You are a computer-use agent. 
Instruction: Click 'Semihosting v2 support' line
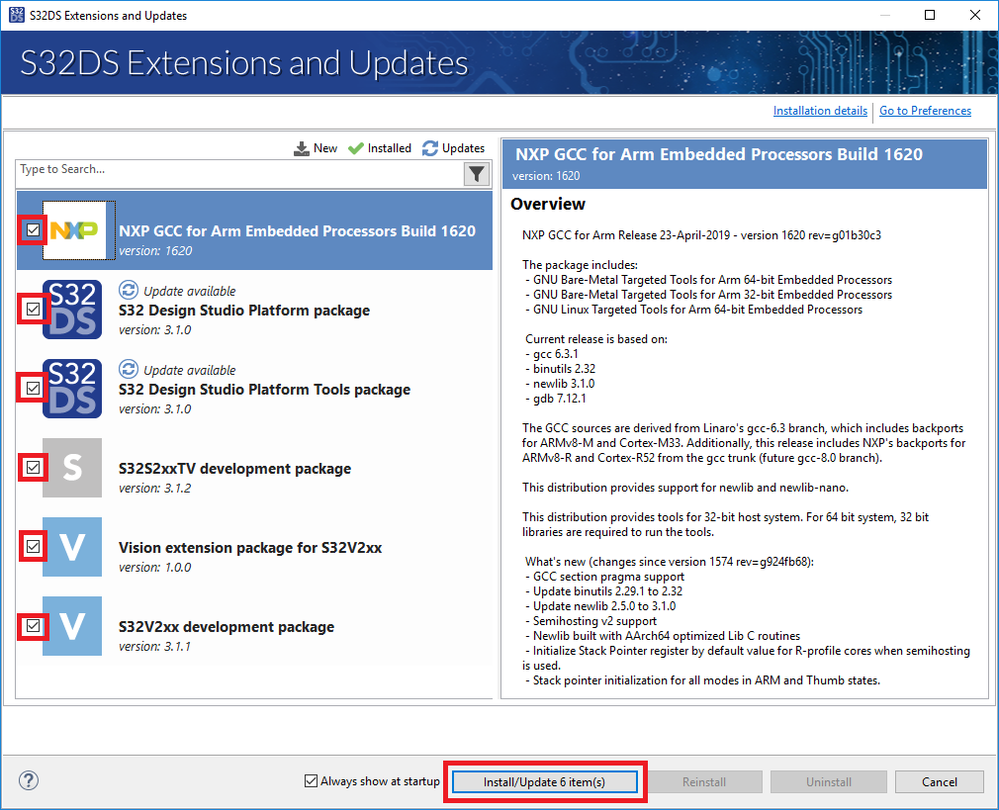coord(591,621)
